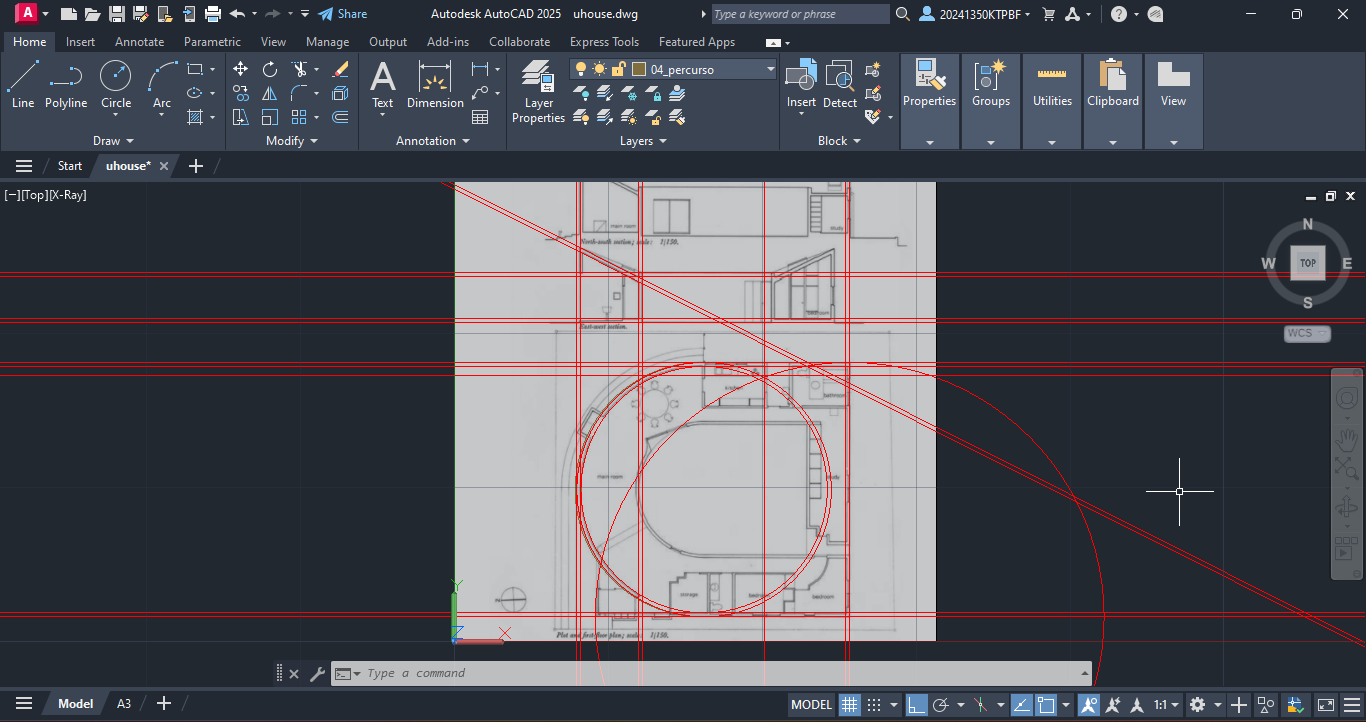Toggle annotation visibility in status bar
This screenshot has height=722, width=1366.
pos(1090,704)
